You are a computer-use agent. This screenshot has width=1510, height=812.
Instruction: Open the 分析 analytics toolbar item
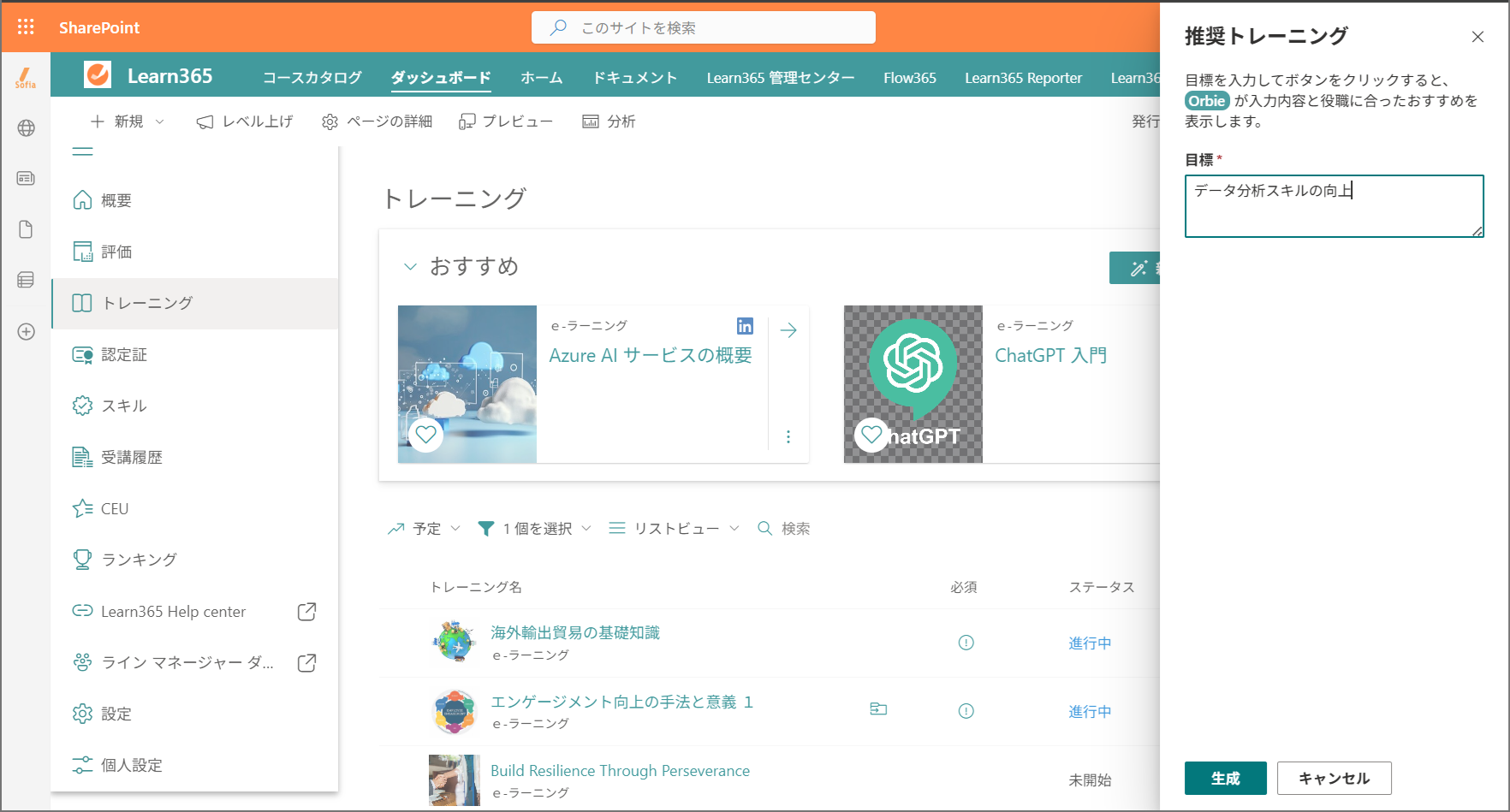click(x=609, y=122)
